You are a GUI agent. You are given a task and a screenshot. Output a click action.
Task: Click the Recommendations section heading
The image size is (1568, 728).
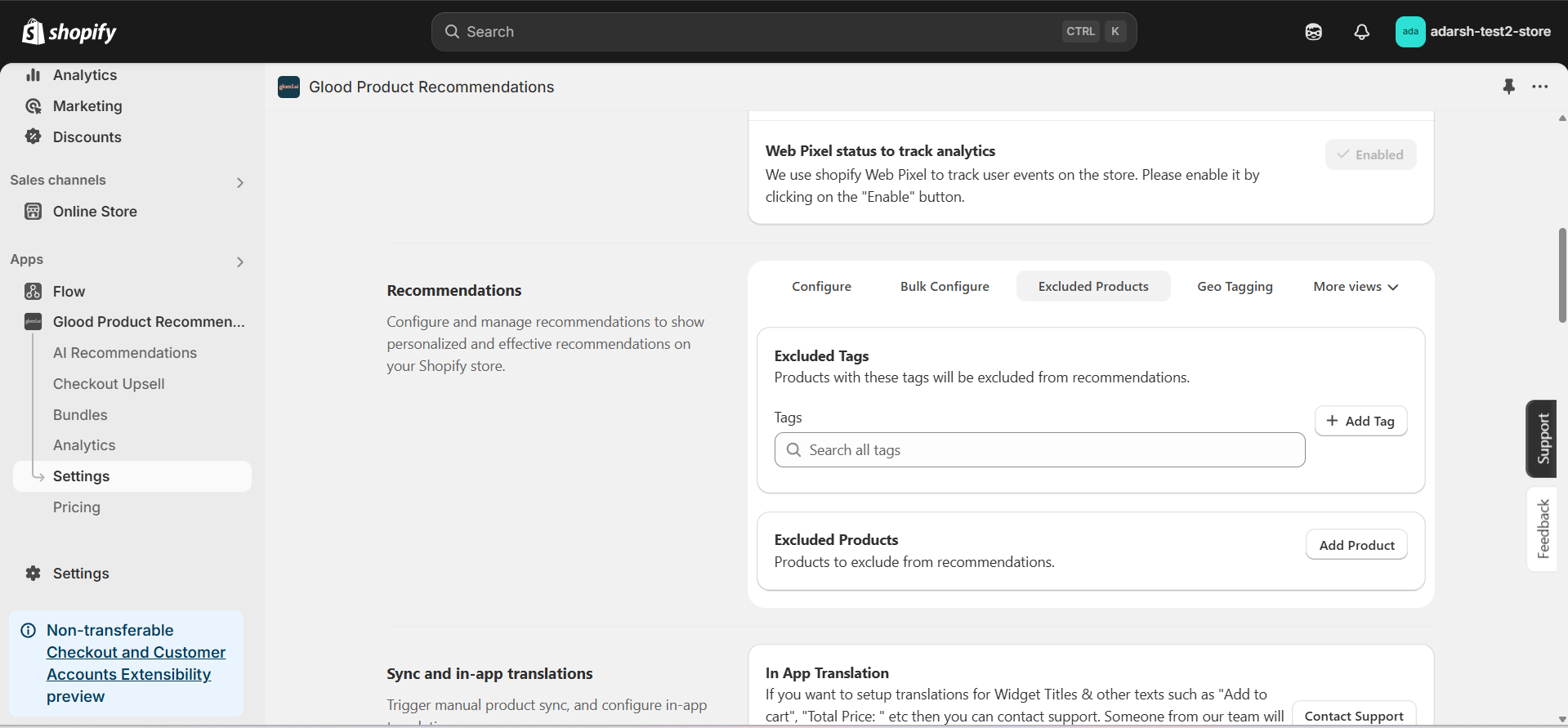coord(454,291)
